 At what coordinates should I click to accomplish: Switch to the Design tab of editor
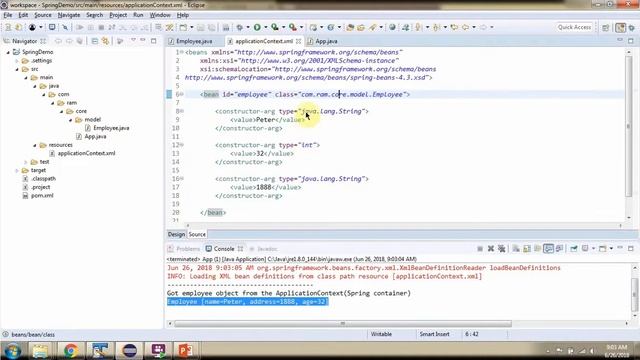pyautogui.click(x=176, y=234)
